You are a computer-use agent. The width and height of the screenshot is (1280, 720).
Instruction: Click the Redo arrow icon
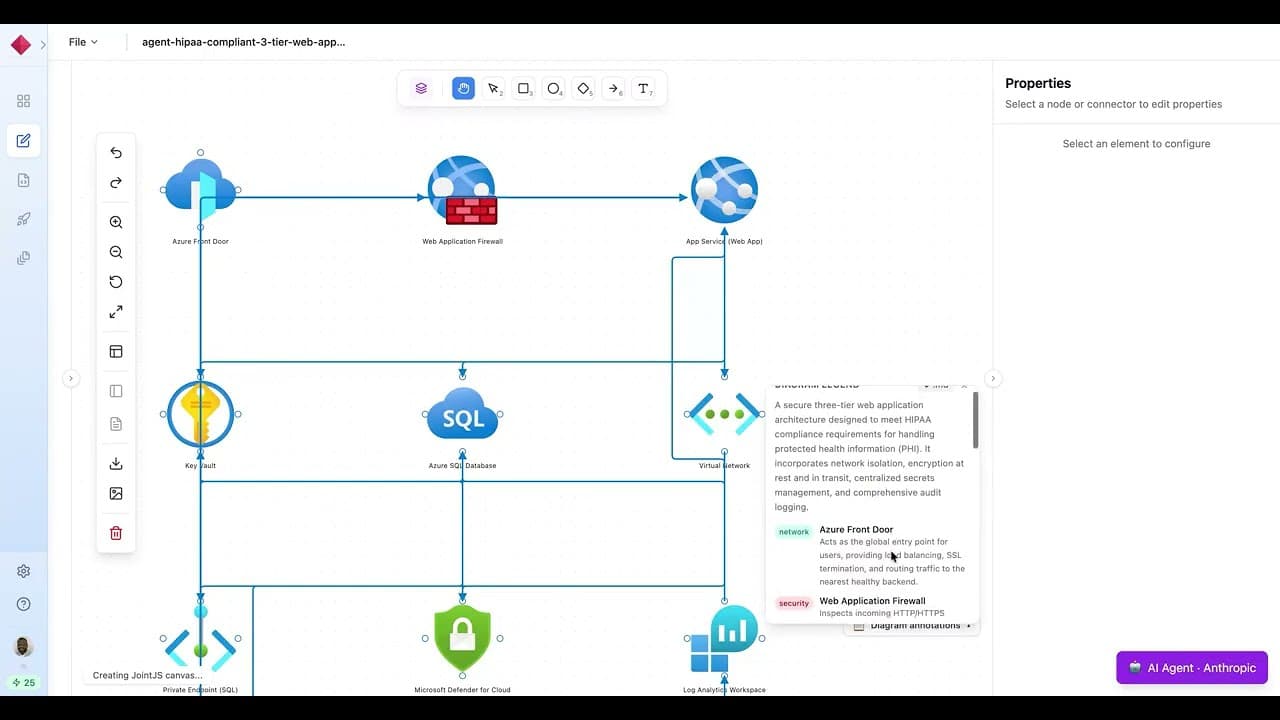click(115, 182)
